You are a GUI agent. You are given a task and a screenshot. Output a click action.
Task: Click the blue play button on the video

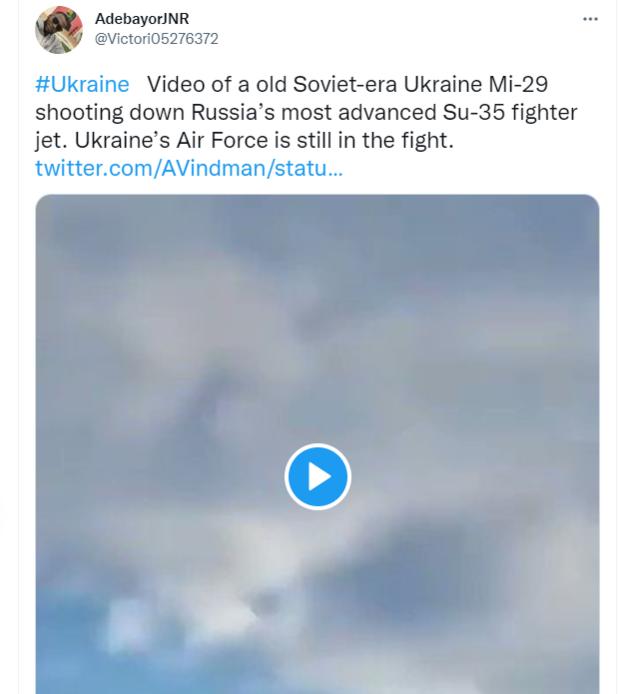317,476
